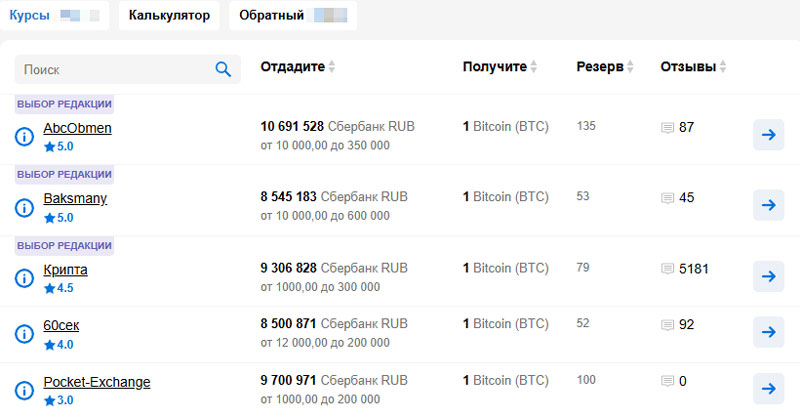The image size is (800, 418).
Task: Click the info icon for Крипта
Action: coord(25,278)
